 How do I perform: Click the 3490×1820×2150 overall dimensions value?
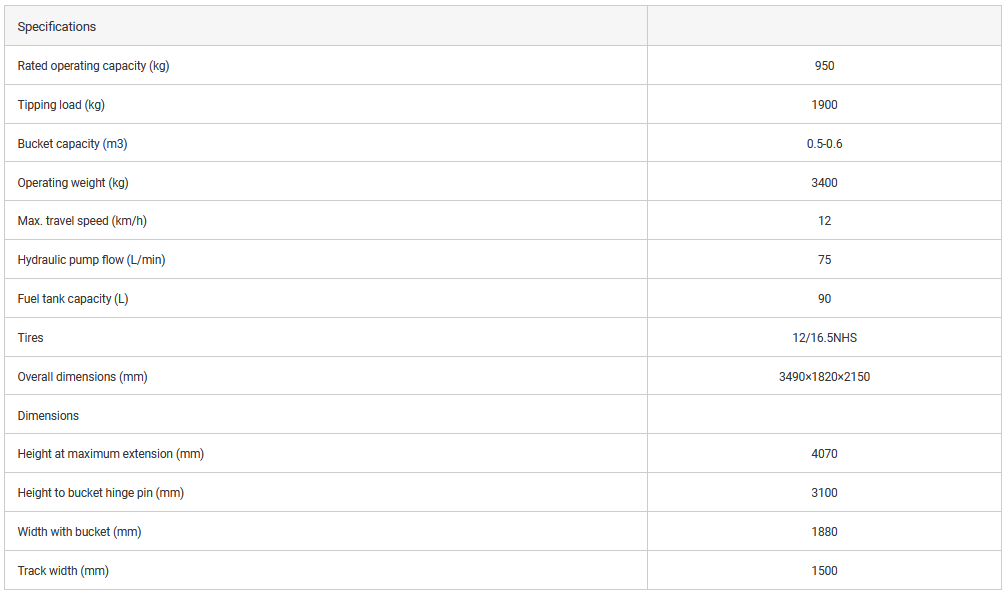[824, 377]
